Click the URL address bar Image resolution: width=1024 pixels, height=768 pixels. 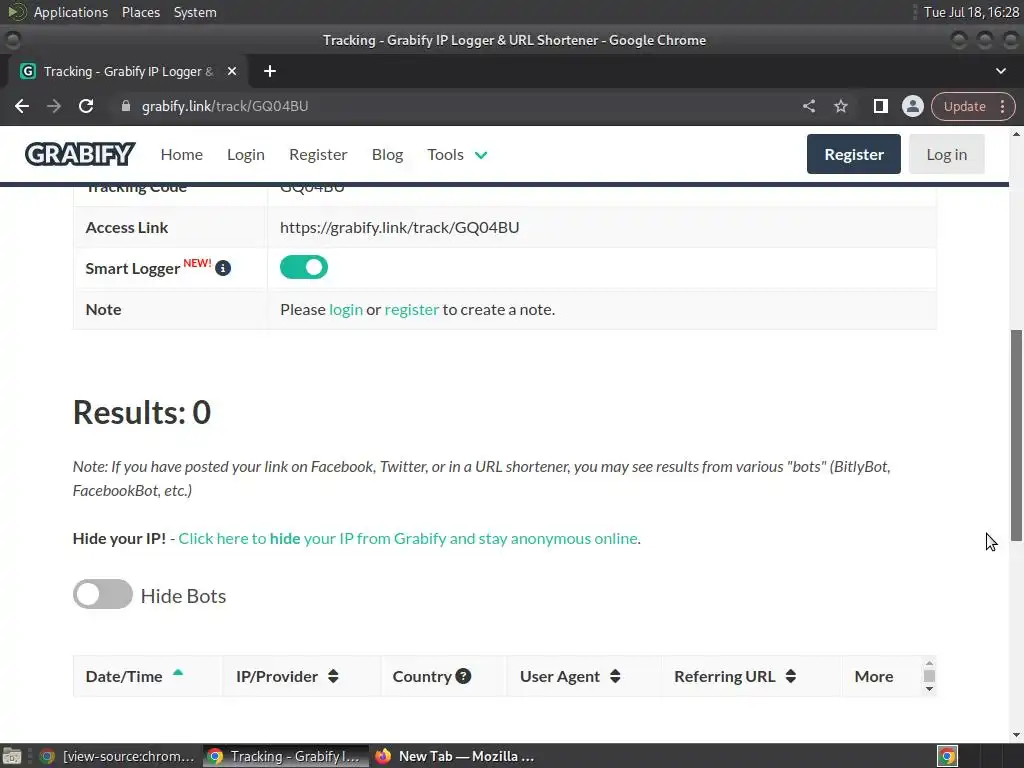pyautogui.click(x=457, y=106)
